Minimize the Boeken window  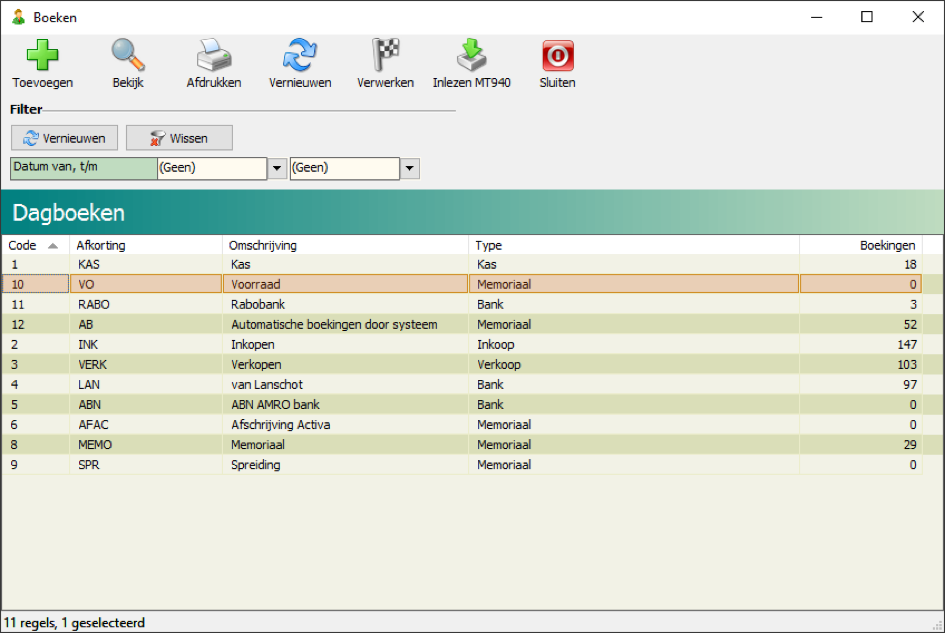click(817, 17)
